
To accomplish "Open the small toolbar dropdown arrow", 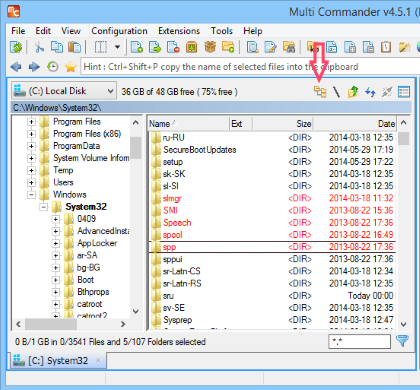I will tap(117, 47).
